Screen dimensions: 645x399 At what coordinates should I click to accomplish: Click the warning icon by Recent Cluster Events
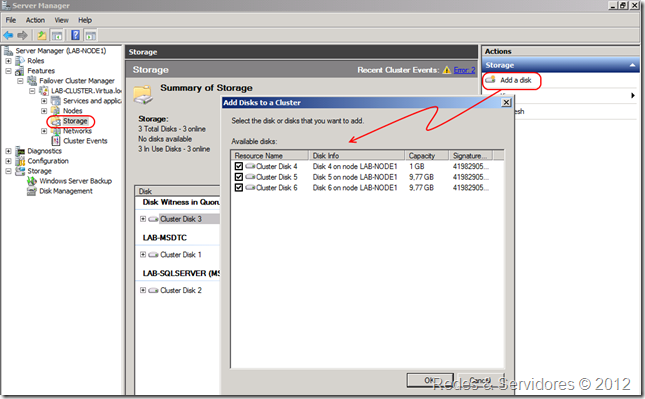click(x=447, y=70)
